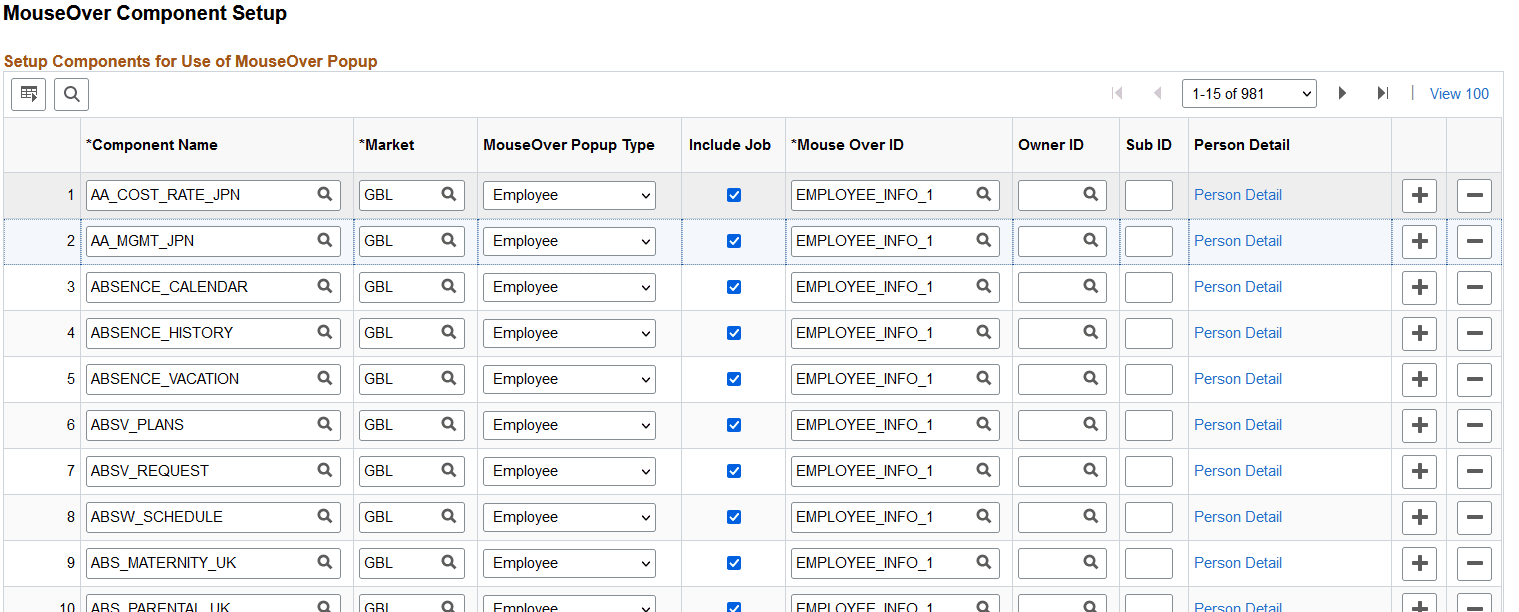Open the Mouse Over ID lookup for ABS_MATERNITY_UK
The height and width of the screenshot is (612, 1519).
[984, 563]
